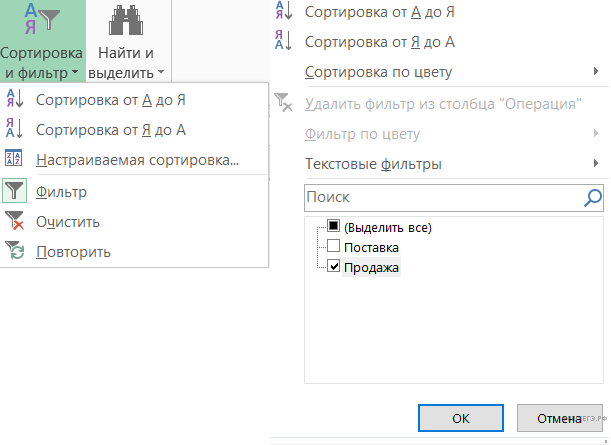Viewport: 611px width, 445px height.
Task: Expand the "Найти и выделить" dropdown
Action: pos(160,73)
